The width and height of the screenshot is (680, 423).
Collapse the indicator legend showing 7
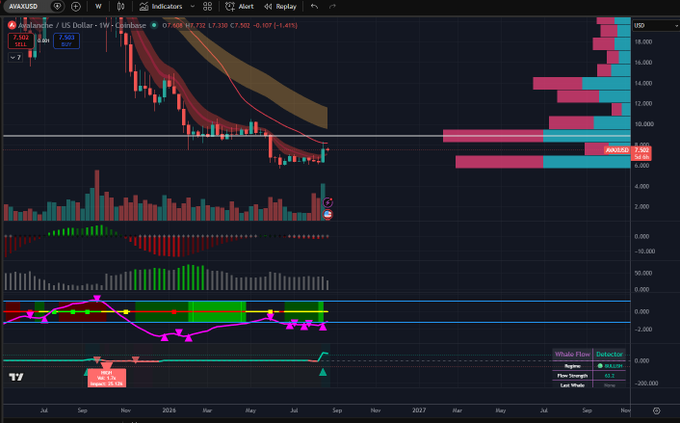point(15,57)
